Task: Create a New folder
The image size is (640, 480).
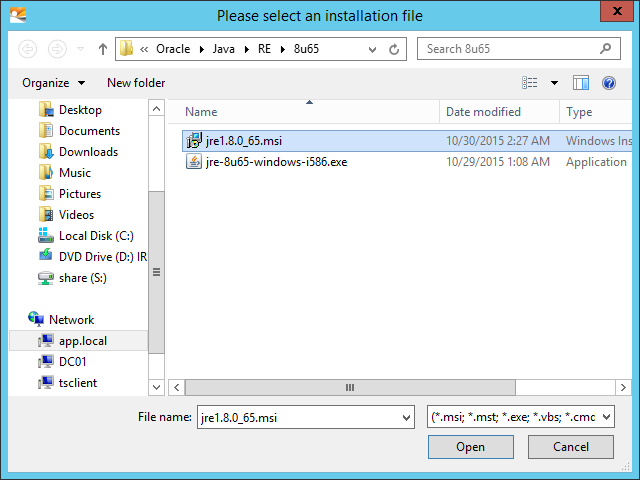Action: 136,83
